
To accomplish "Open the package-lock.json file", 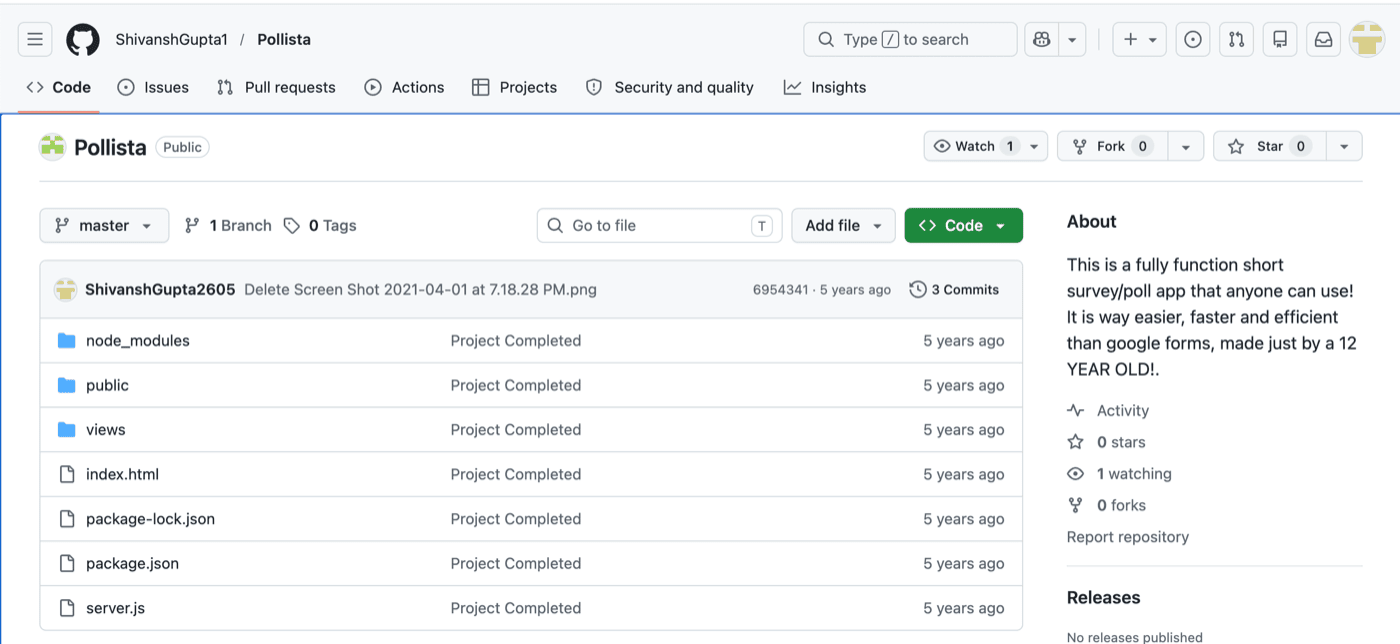I will tap(150, 519).
